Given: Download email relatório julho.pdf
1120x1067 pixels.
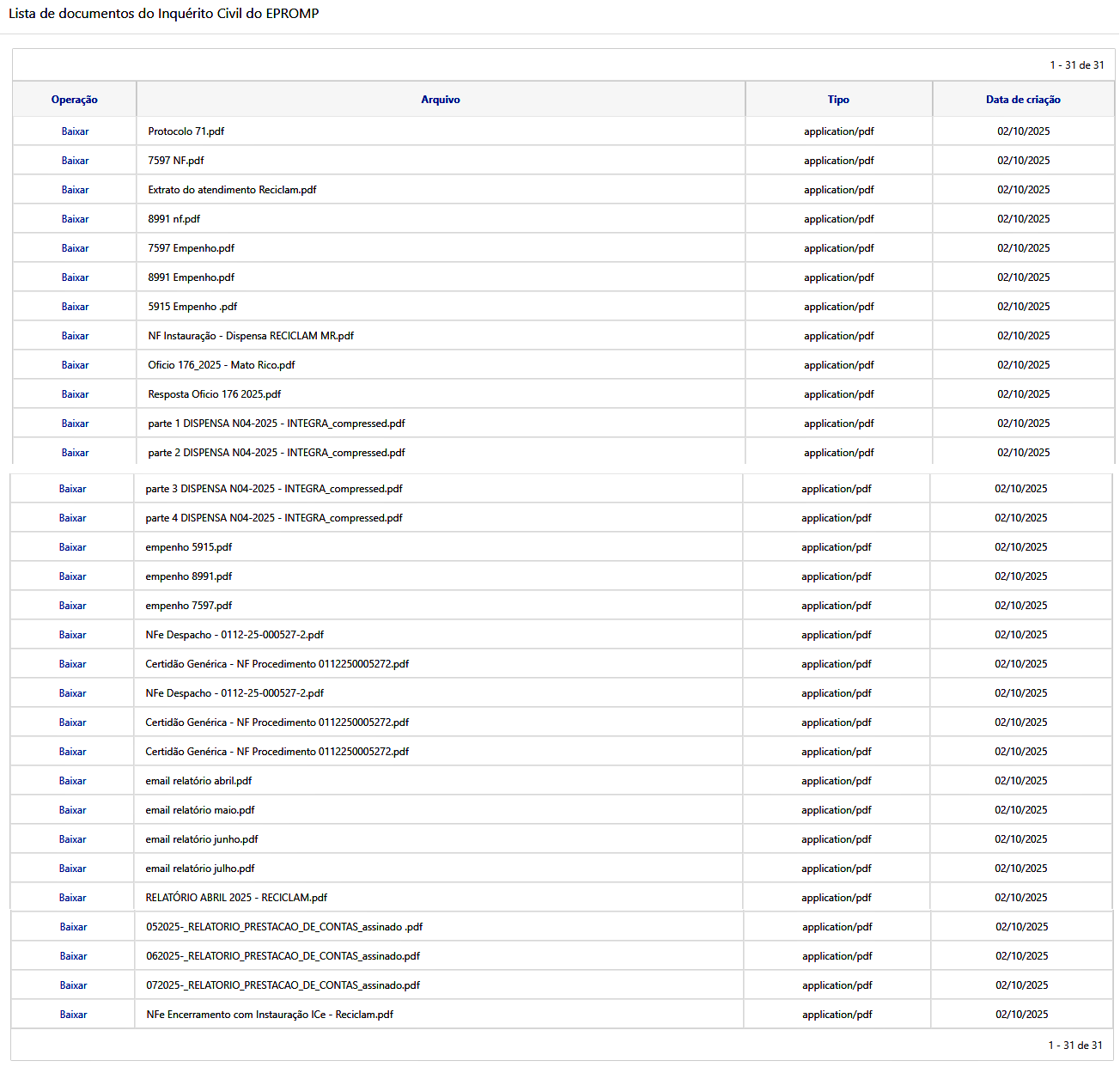Looking at the screenshot, I should (72, 869).
